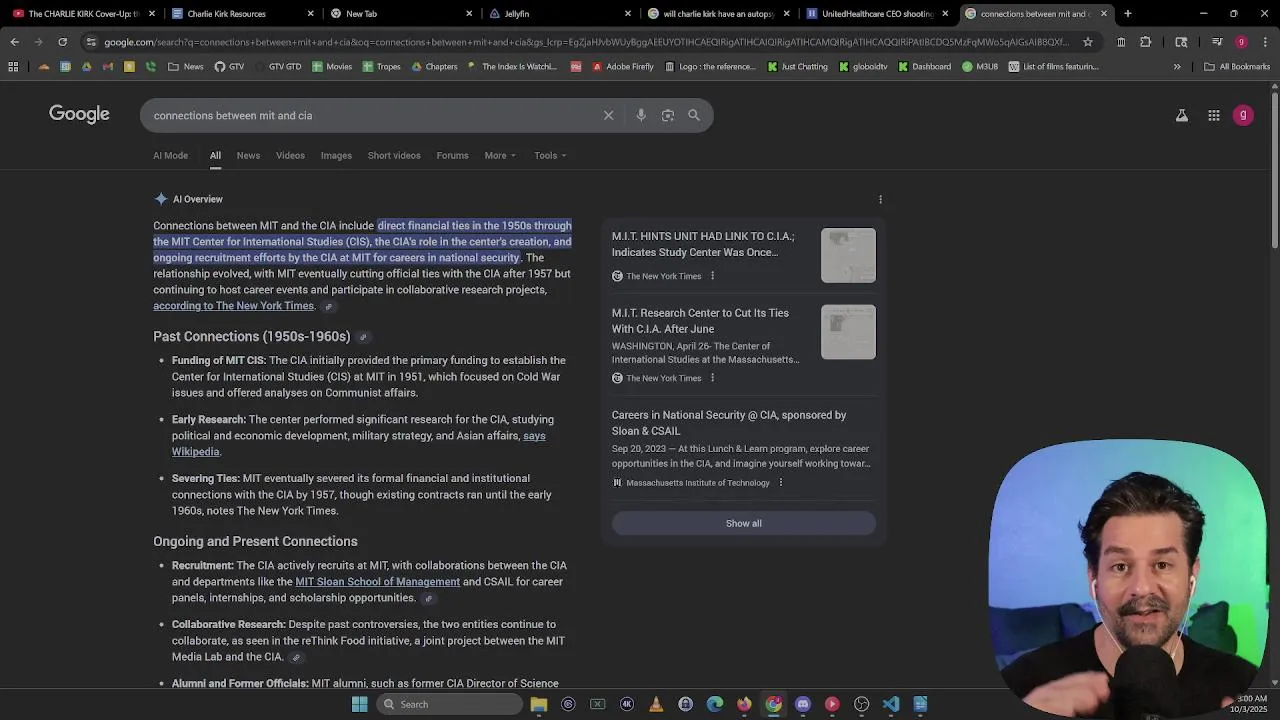
Task: Open the Tools dropdown
Action: click(550, 155)
